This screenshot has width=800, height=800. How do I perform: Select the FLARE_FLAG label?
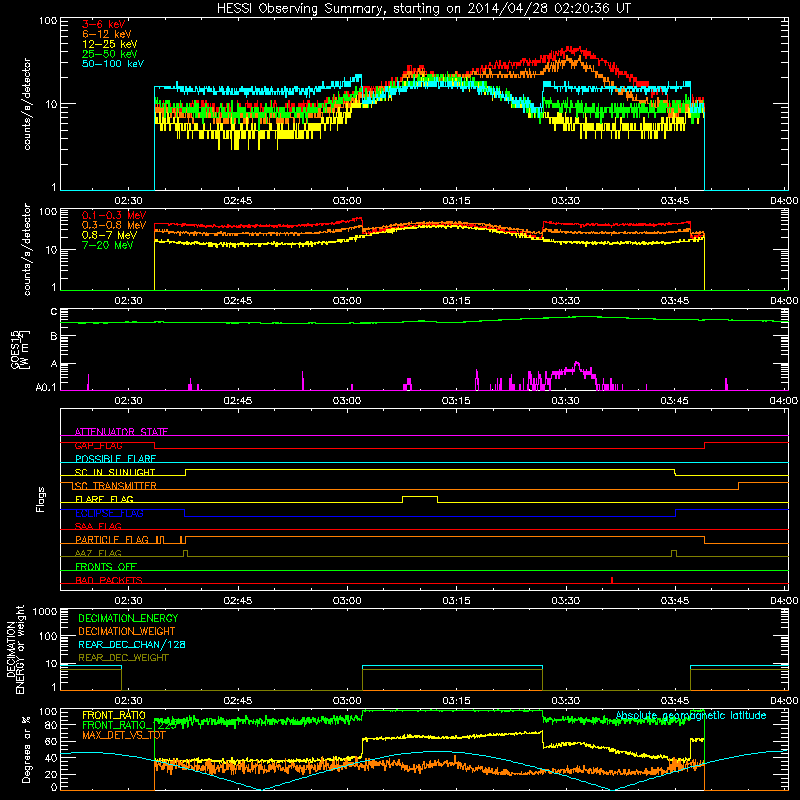pyautogui.click(x=104, y=499)
